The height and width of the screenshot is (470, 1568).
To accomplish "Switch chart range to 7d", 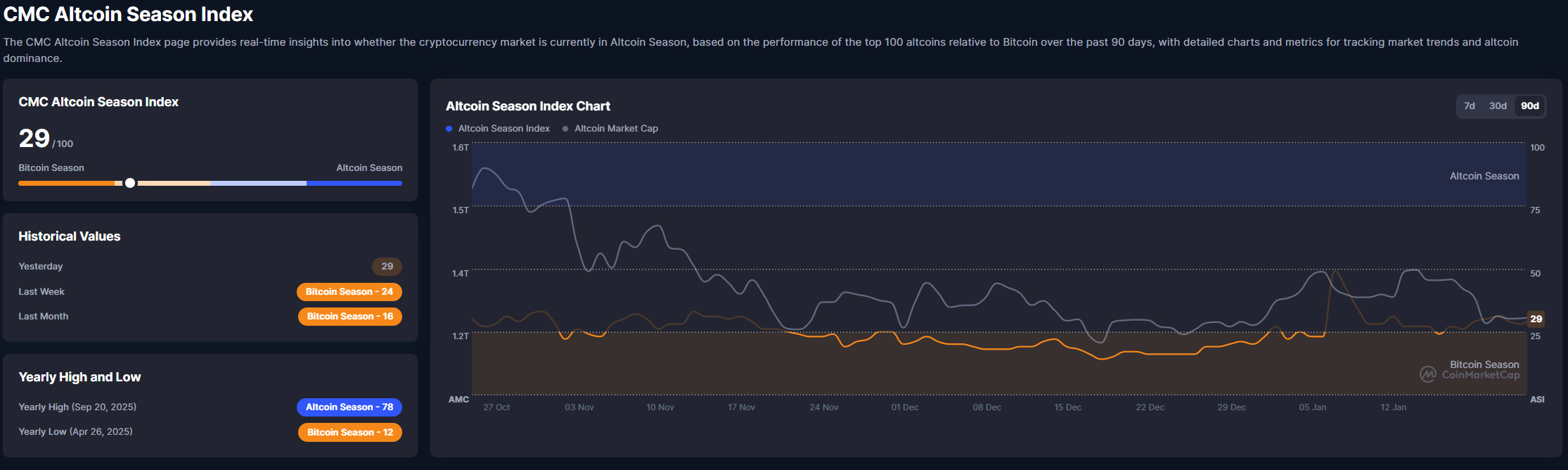I will (x=1469, y=106).
